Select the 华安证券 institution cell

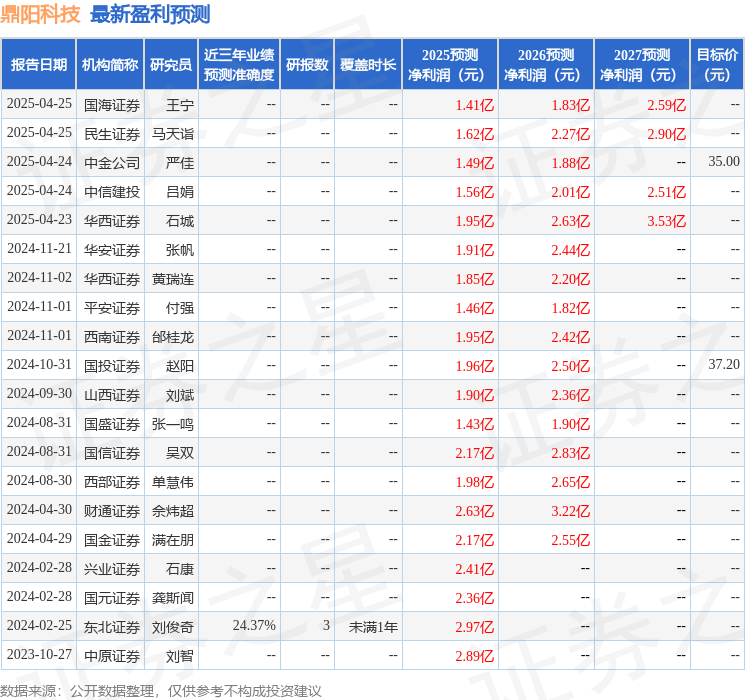pos(112,250)
